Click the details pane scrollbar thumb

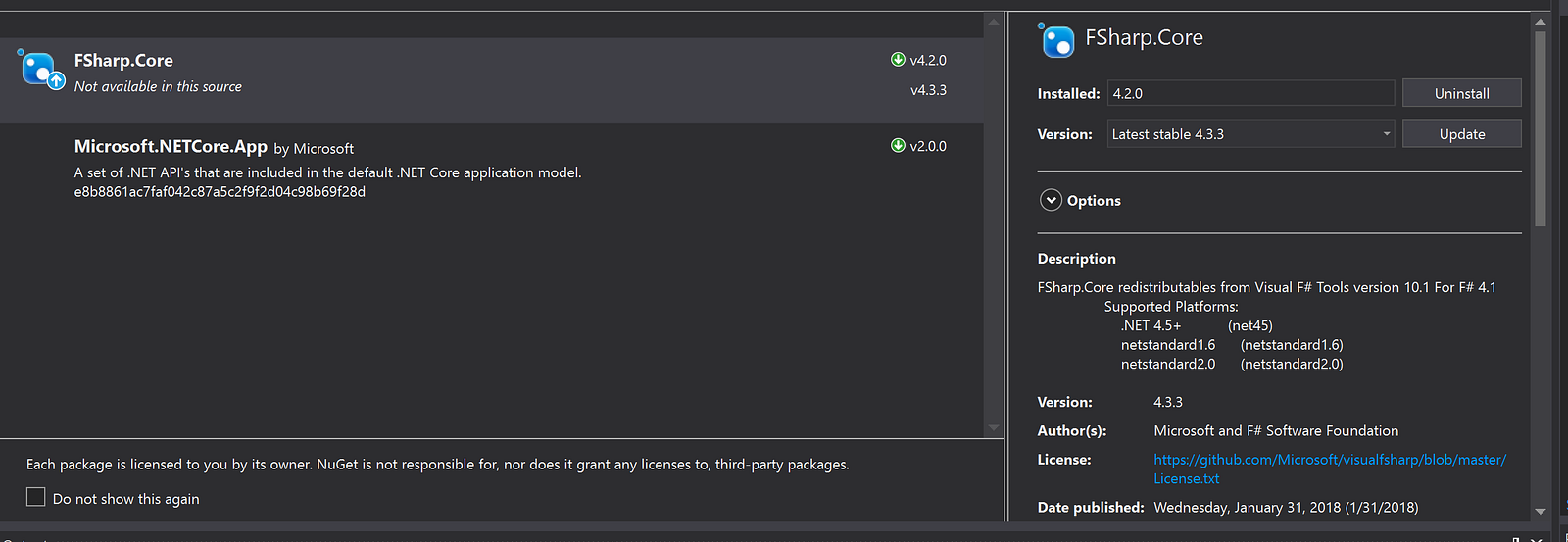[1540, 127]
